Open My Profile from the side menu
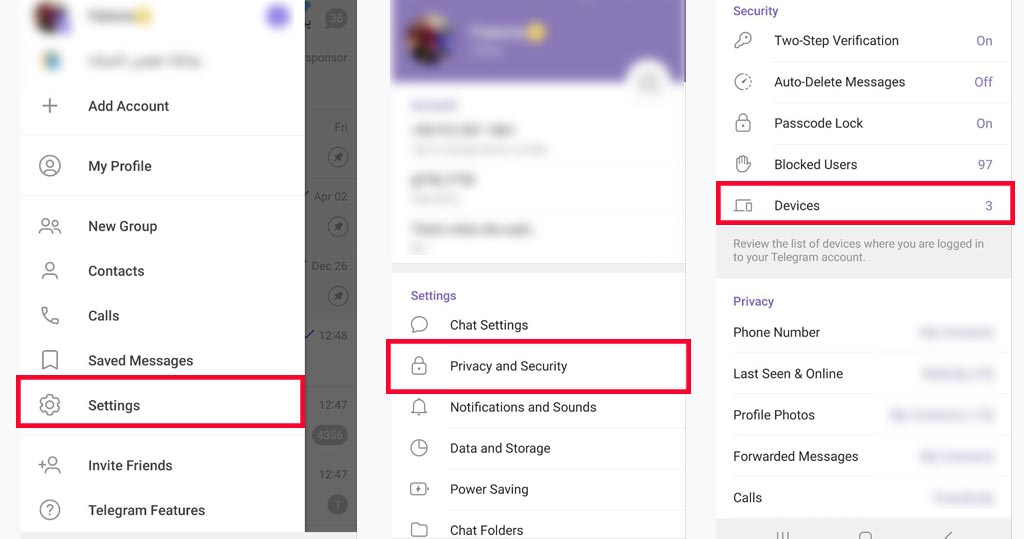 [163, 166]
